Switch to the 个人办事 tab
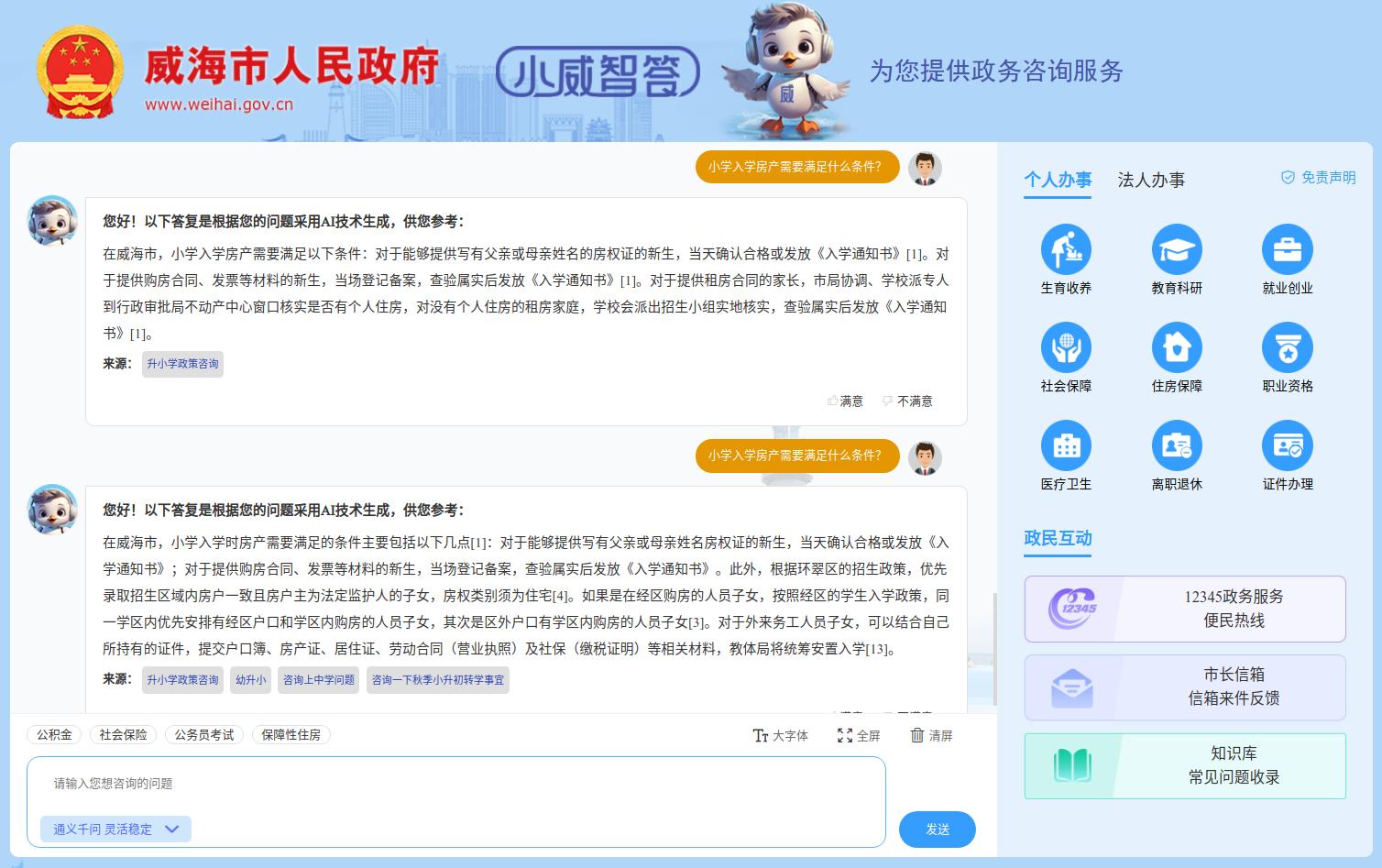This screenshot has height=868, width=1382. coord(1058,181)
